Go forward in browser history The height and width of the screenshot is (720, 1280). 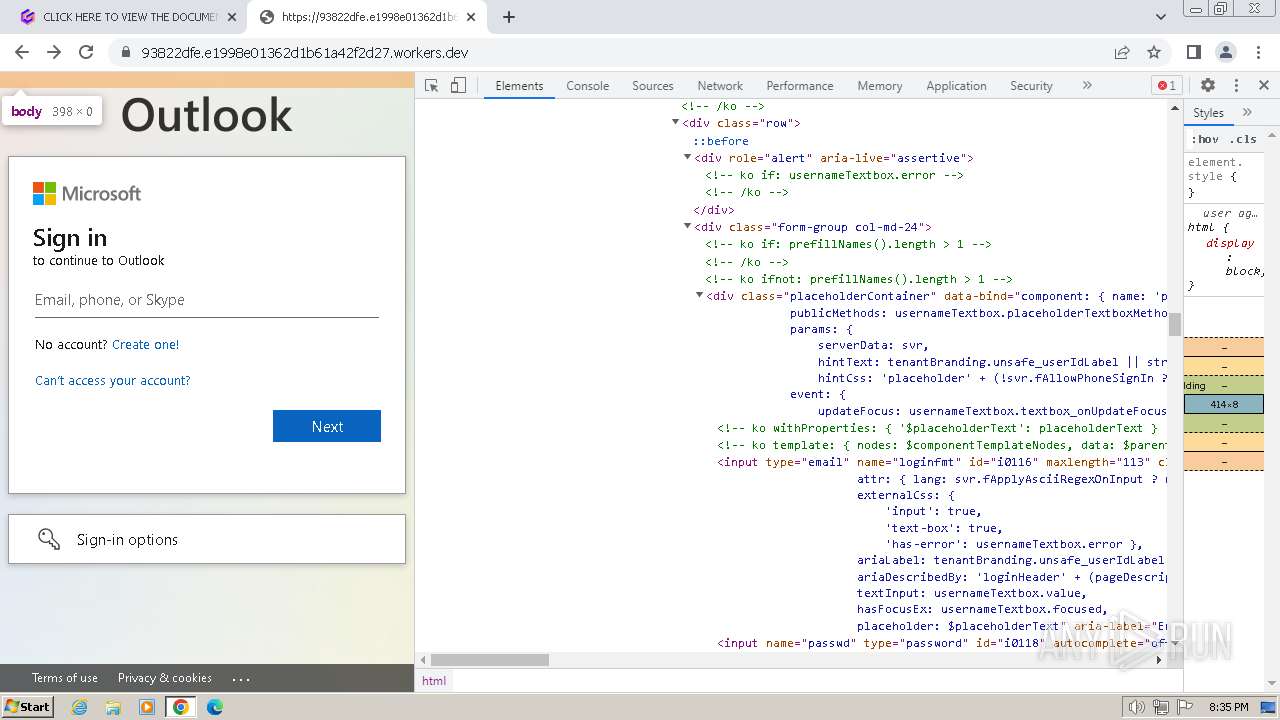[54, 52]
